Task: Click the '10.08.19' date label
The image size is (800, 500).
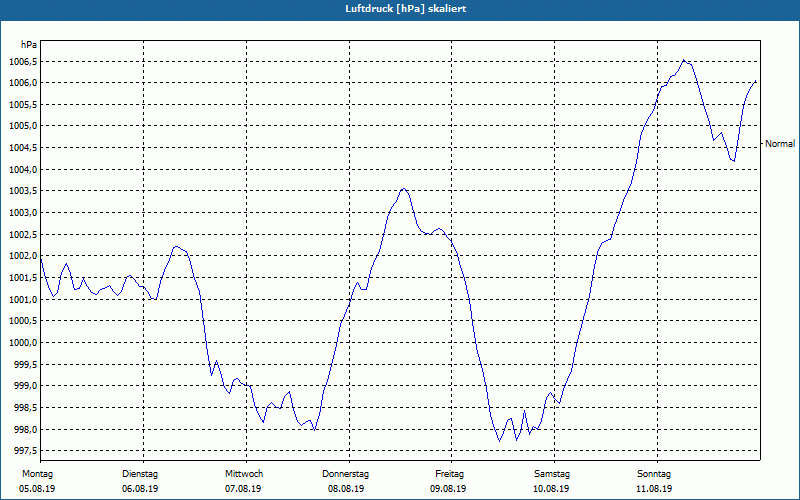Action: (x=551, y=489)
